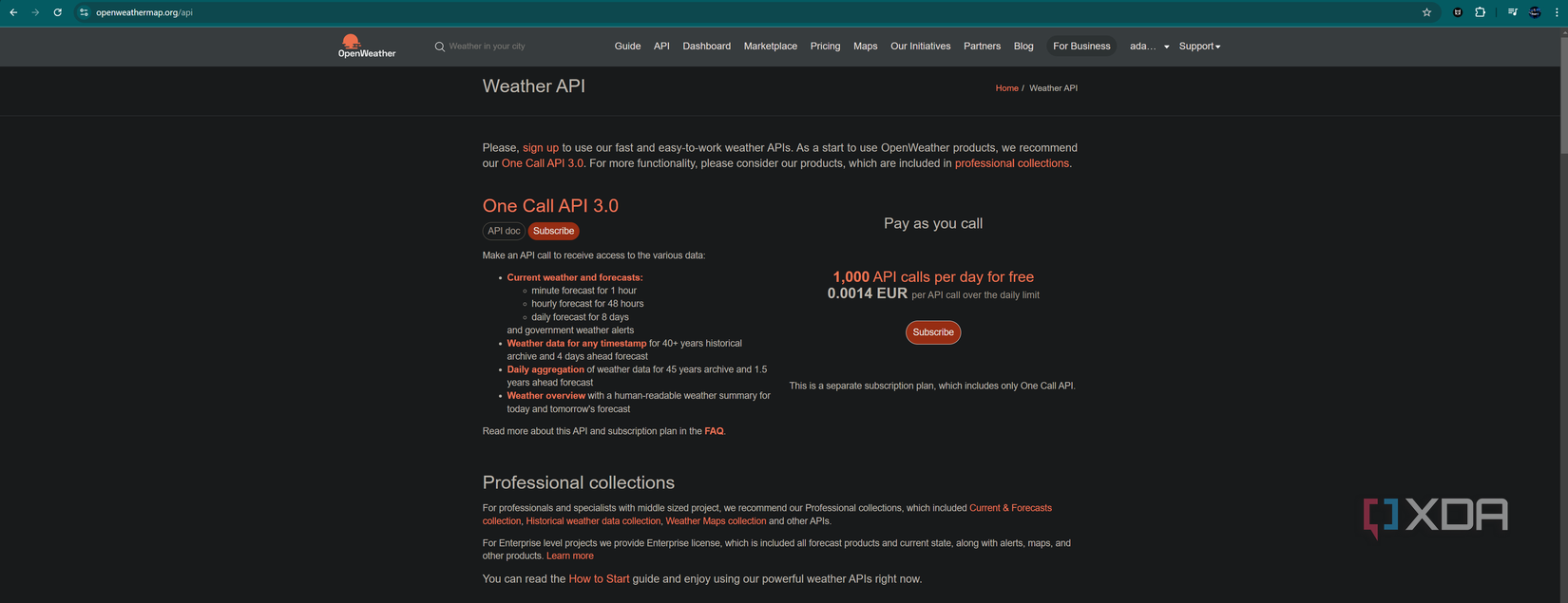Focus the address bar URL
The height and width of the screenshot is (603, 1568).
pos(144,12)
